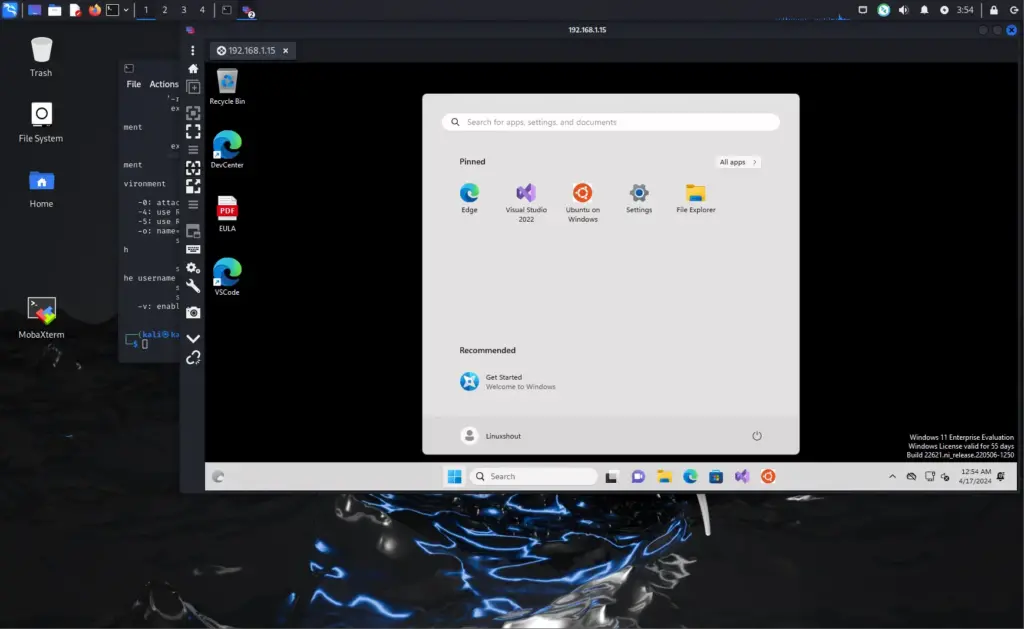Click the Start menu search field
Image resolution: width=1024 pixels, height=629 pixels.
[611, 122]
